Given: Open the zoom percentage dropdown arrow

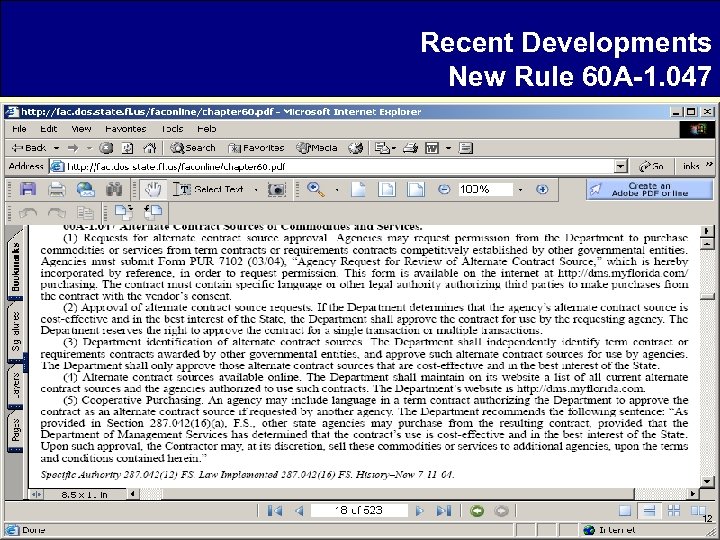Looking at the screenshot, I should pos(520,190).
